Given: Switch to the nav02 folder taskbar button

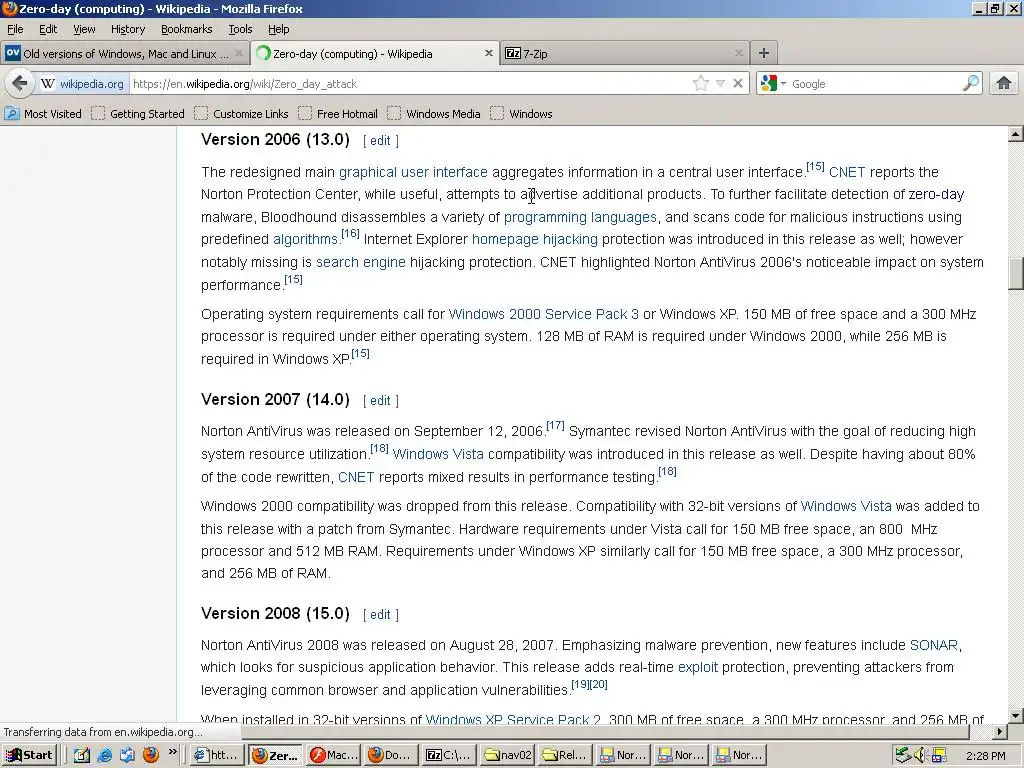Looking at the screenshot, I should click(x=507, y=755).
